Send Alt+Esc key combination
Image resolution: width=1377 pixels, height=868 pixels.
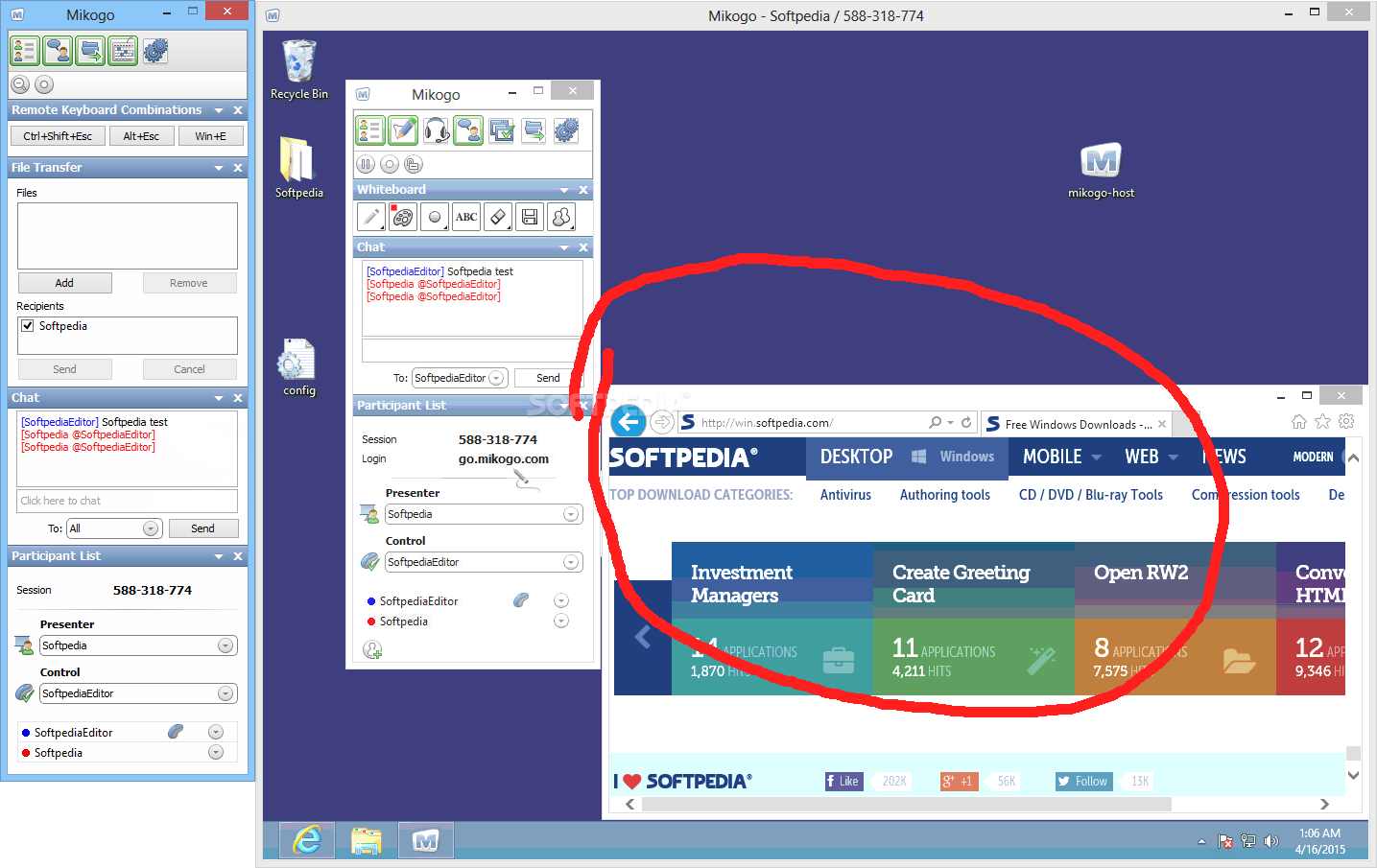(x=141, y=136)
